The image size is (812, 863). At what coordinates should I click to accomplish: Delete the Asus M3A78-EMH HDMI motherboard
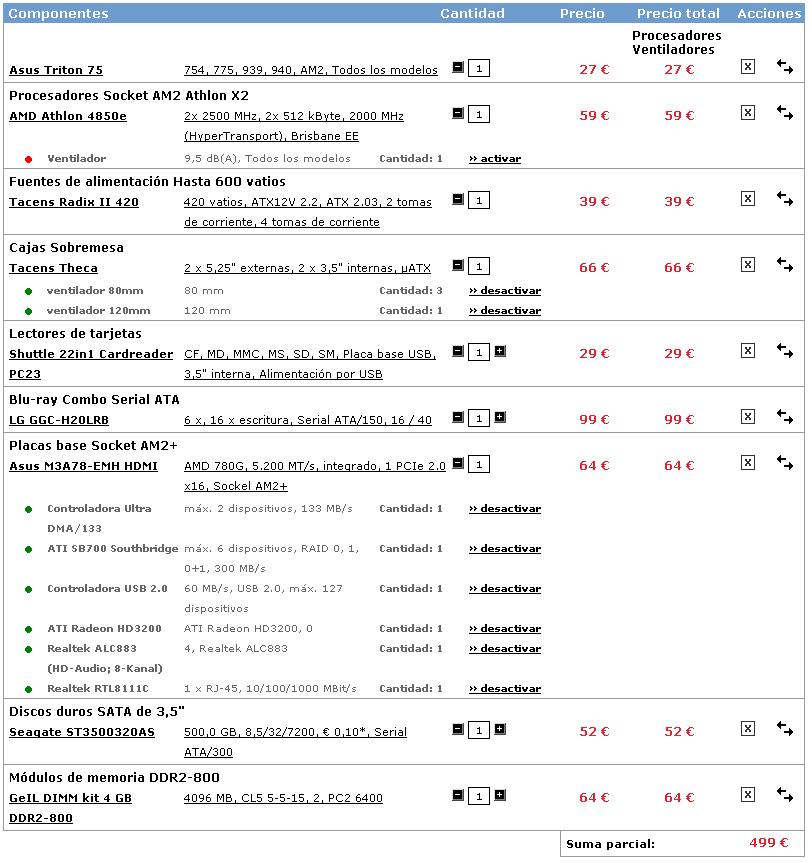pyautogui.click(x=747, y=463)
